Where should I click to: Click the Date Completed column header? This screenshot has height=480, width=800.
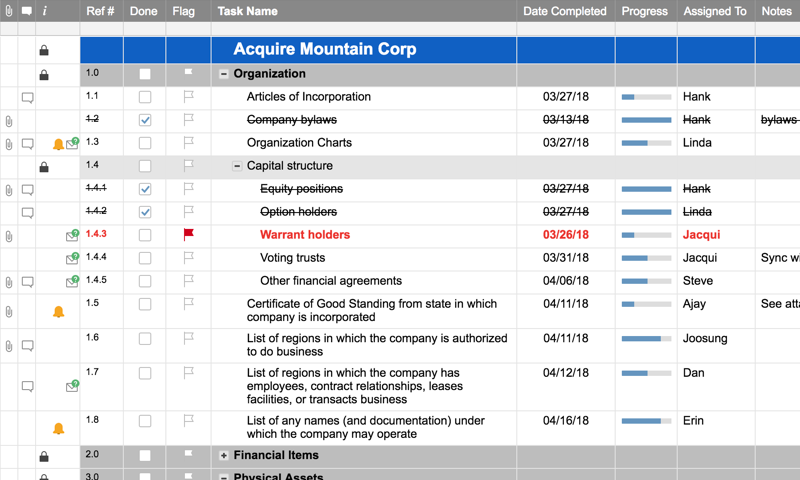coord(565,11)
